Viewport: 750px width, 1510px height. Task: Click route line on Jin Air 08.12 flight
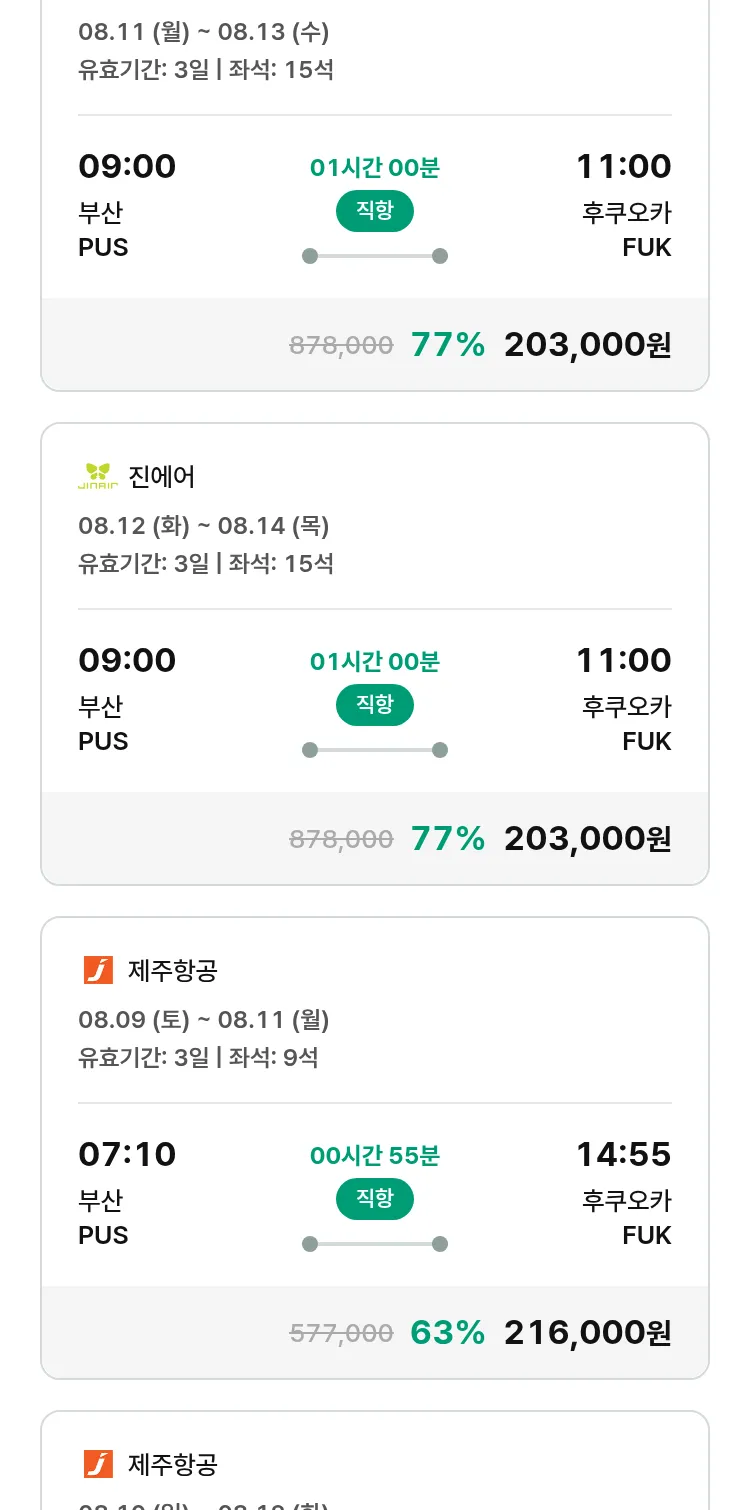click(375, 750)
